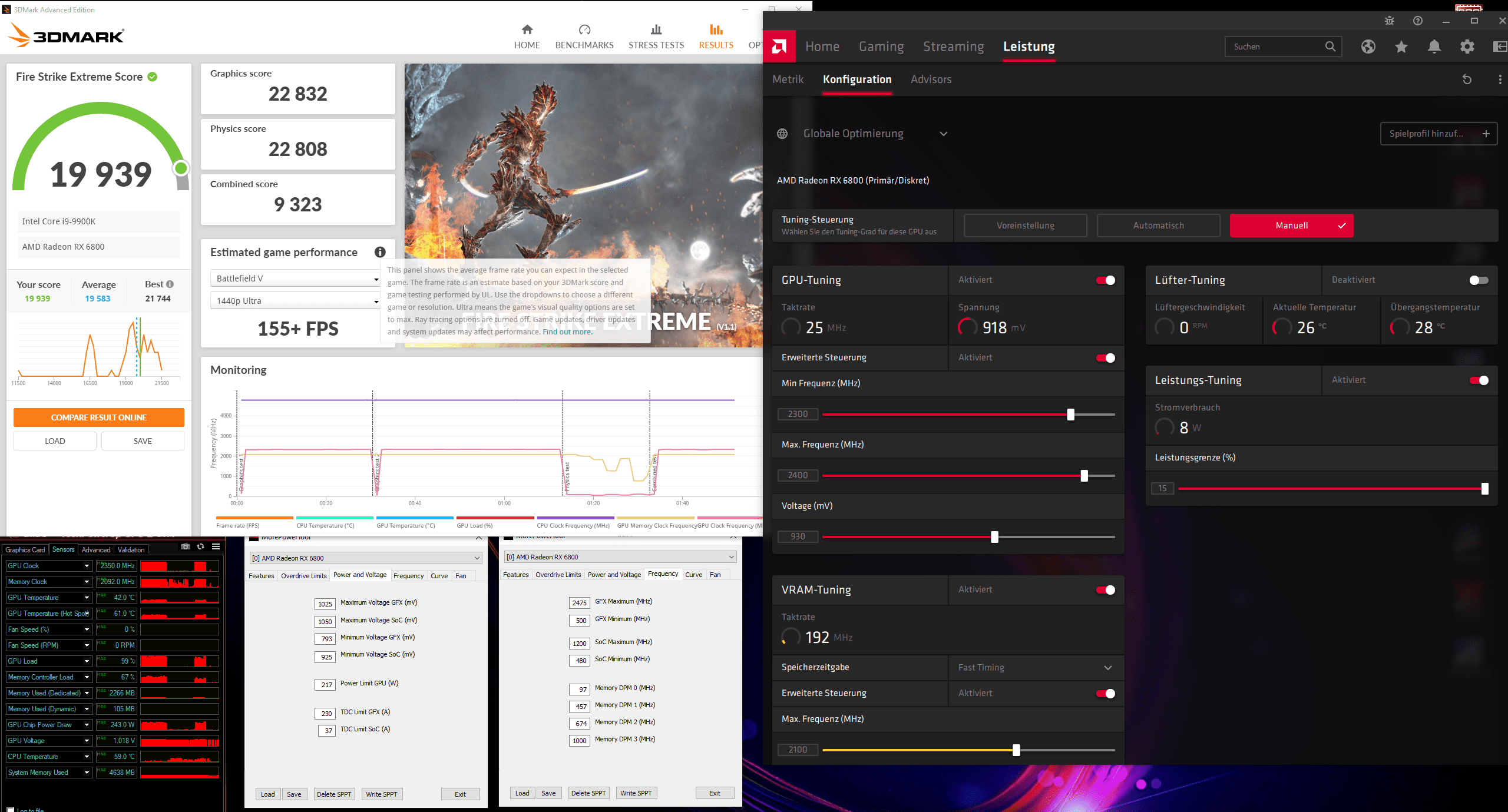Click Voltage (mV) slider handle
The width and height of the screenshot is (1508, 812).
(x=994, y=537)
